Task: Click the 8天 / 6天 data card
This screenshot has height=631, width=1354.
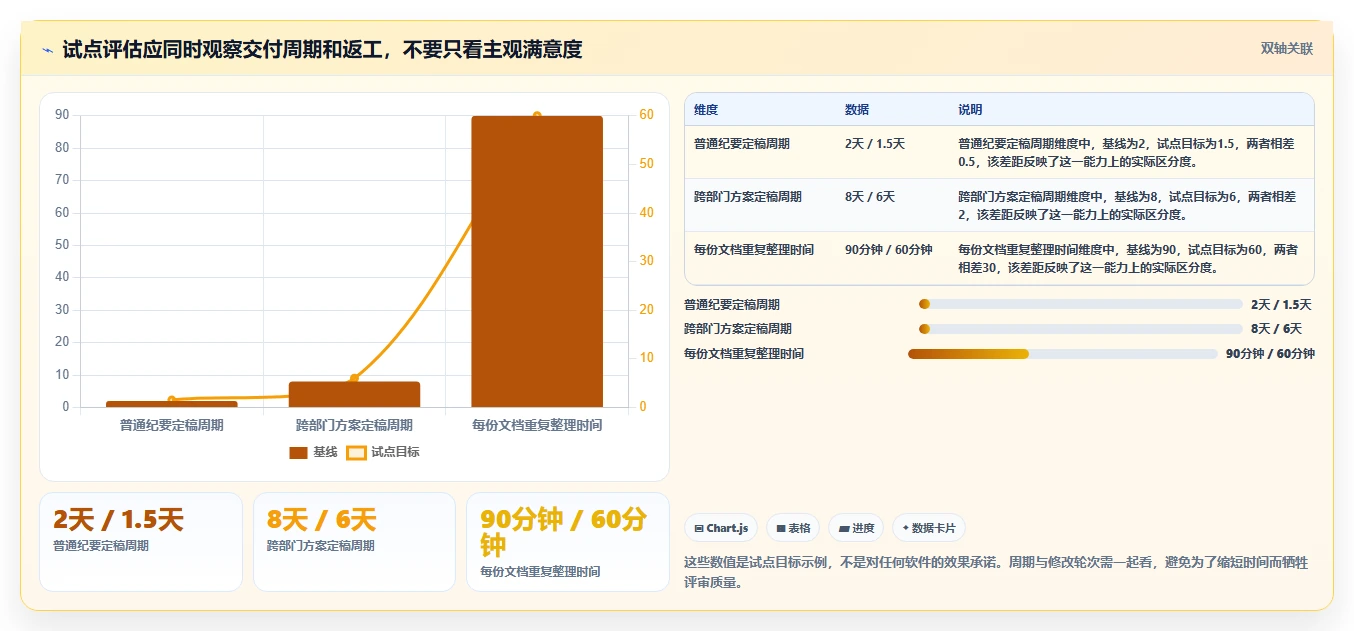Action: 354,542
